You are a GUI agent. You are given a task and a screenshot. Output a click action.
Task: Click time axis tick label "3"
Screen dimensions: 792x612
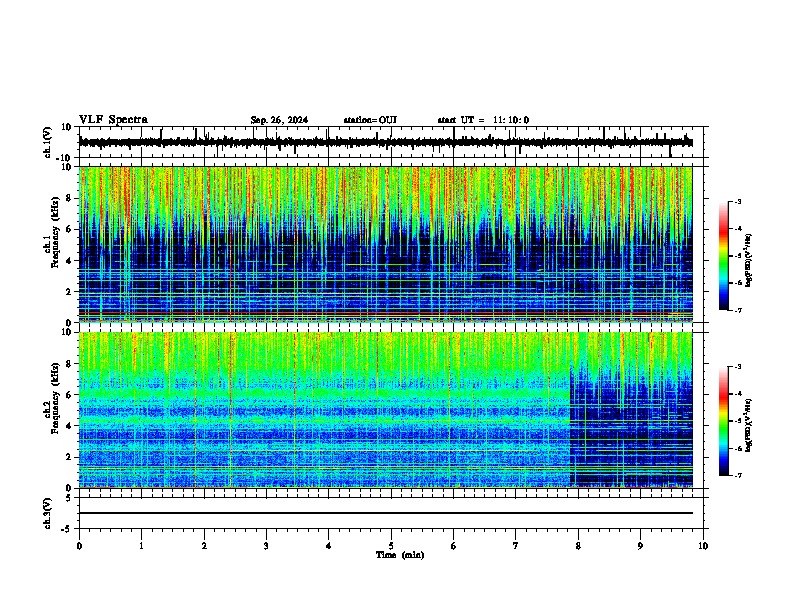[266, 546]
